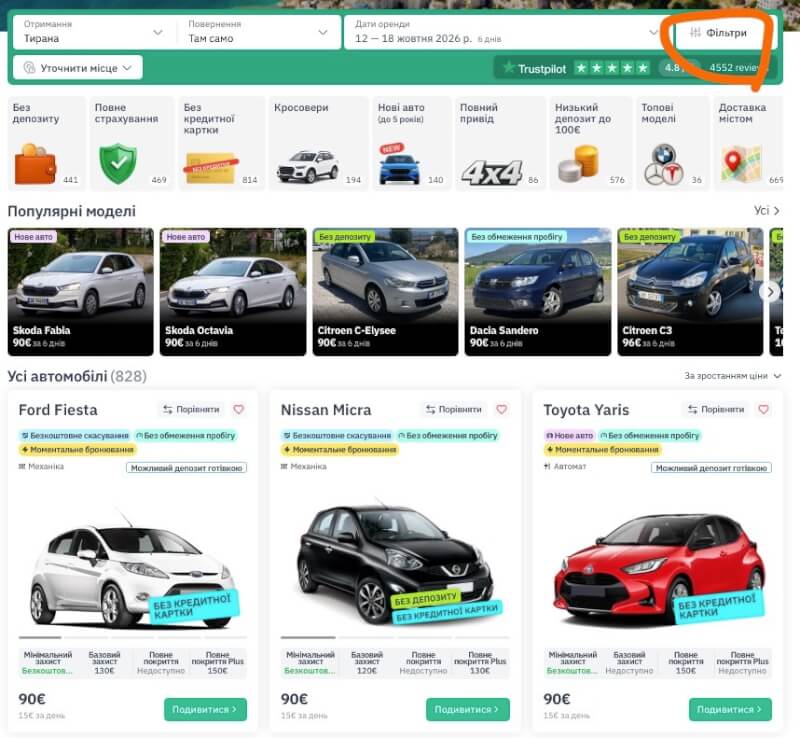Screen dimensions: 800x738
Task: Open Усі popular models link
Action: coord(766,211)
